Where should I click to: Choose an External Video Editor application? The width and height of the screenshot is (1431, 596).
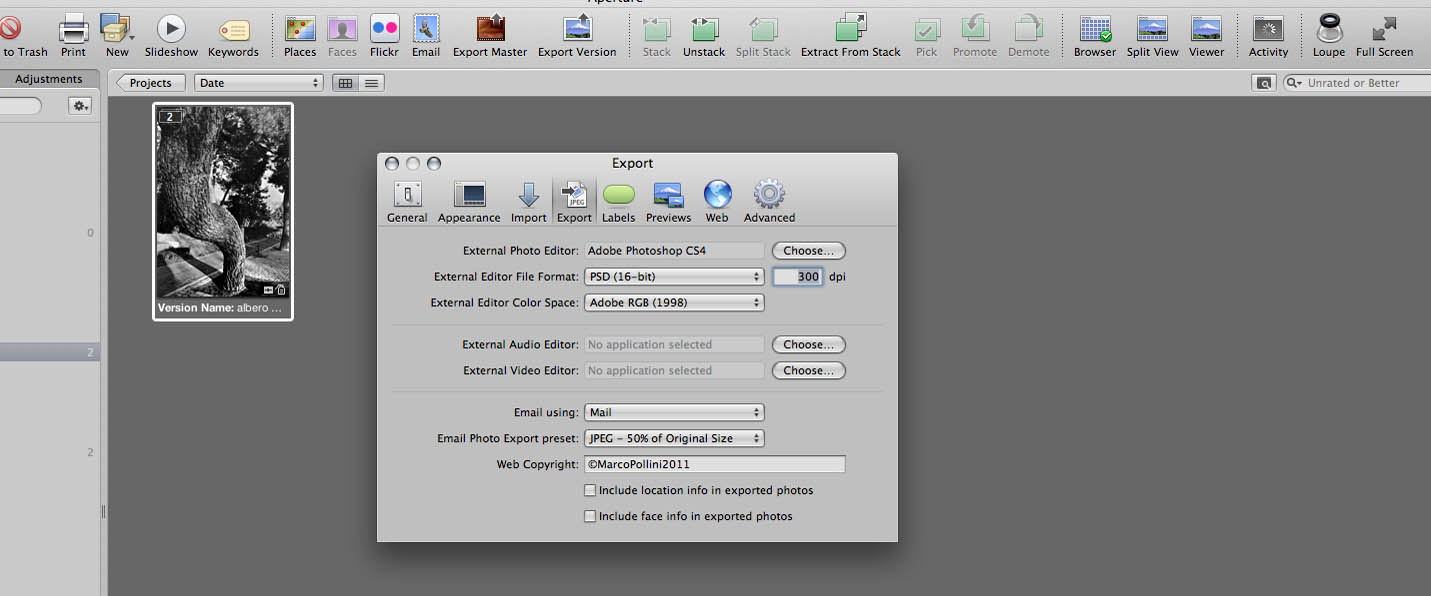809,371
